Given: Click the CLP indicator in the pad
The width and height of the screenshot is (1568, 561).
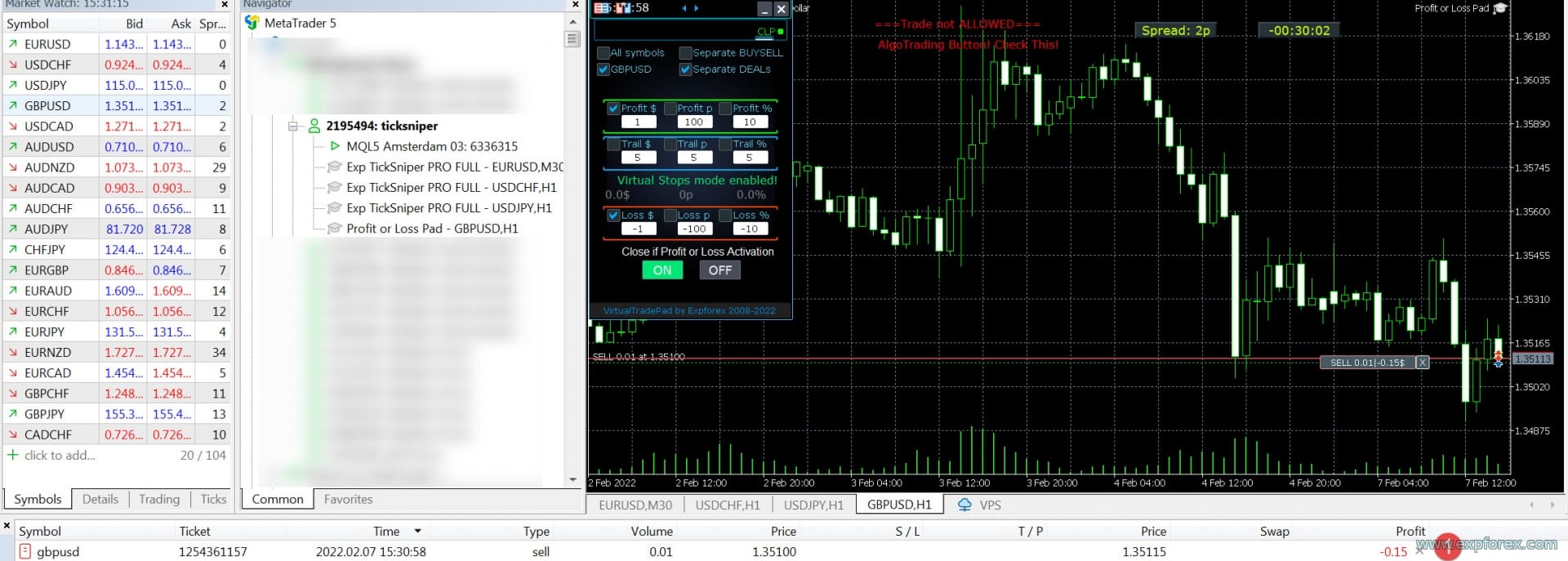Looking at the screenshot, I should [770, 32].
